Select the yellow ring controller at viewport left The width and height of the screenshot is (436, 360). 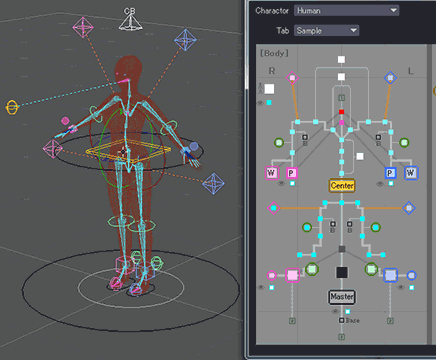(12, 107)
